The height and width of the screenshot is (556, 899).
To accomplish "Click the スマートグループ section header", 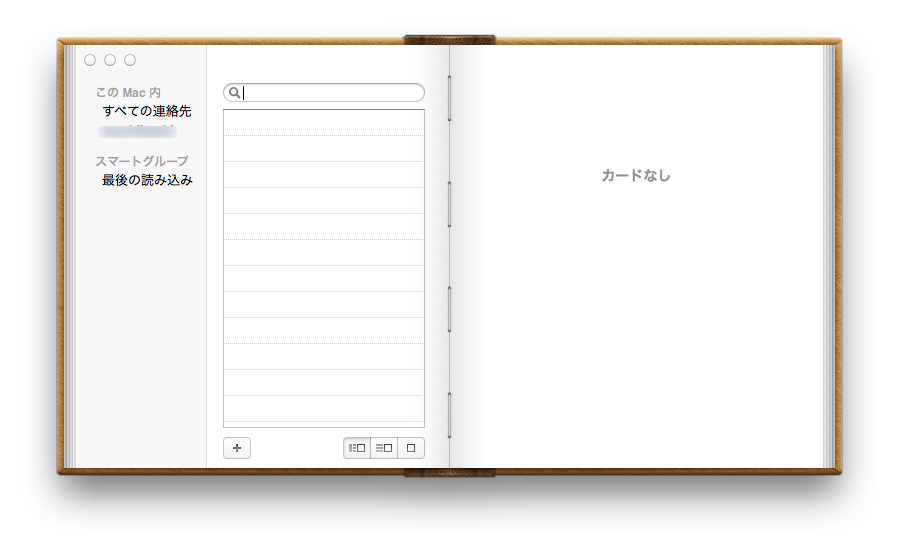I will coord(141,161).
